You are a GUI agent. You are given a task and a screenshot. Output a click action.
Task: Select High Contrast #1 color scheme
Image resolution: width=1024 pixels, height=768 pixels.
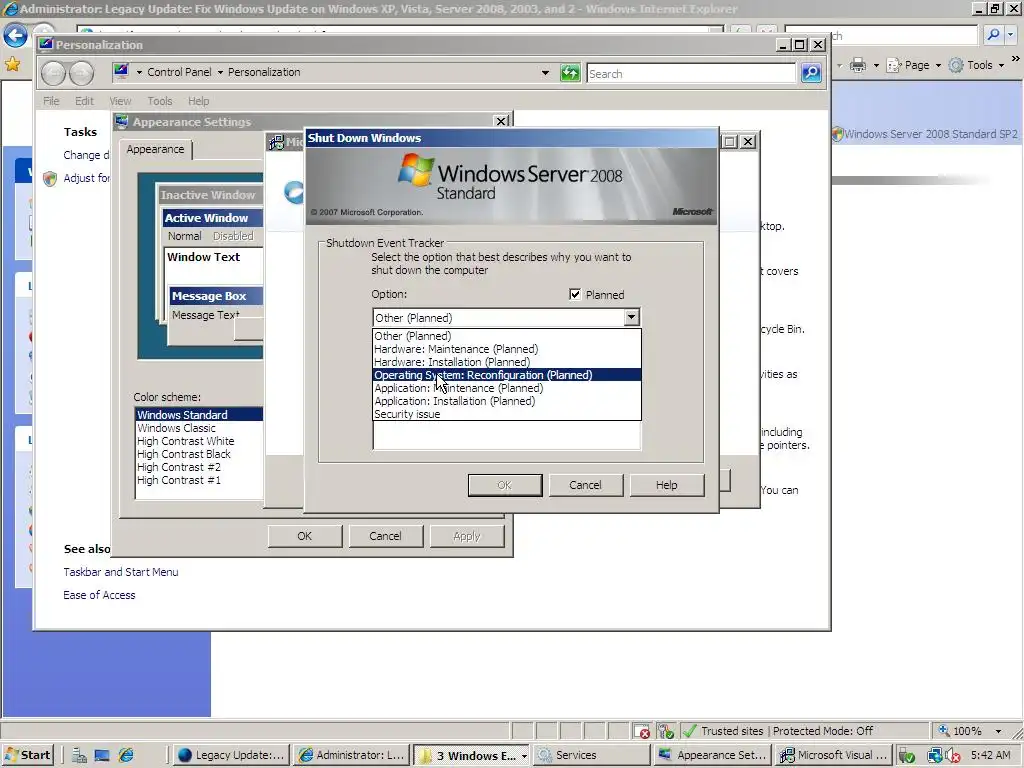pyautogui.click(x=199, y=480)
